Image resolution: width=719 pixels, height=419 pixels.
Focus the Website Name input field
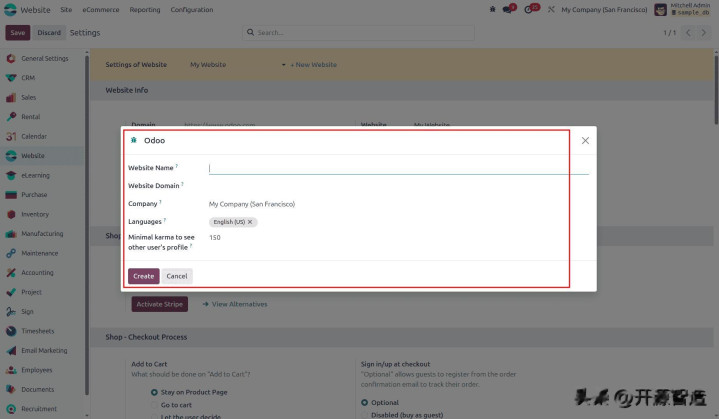coord(398,168)
